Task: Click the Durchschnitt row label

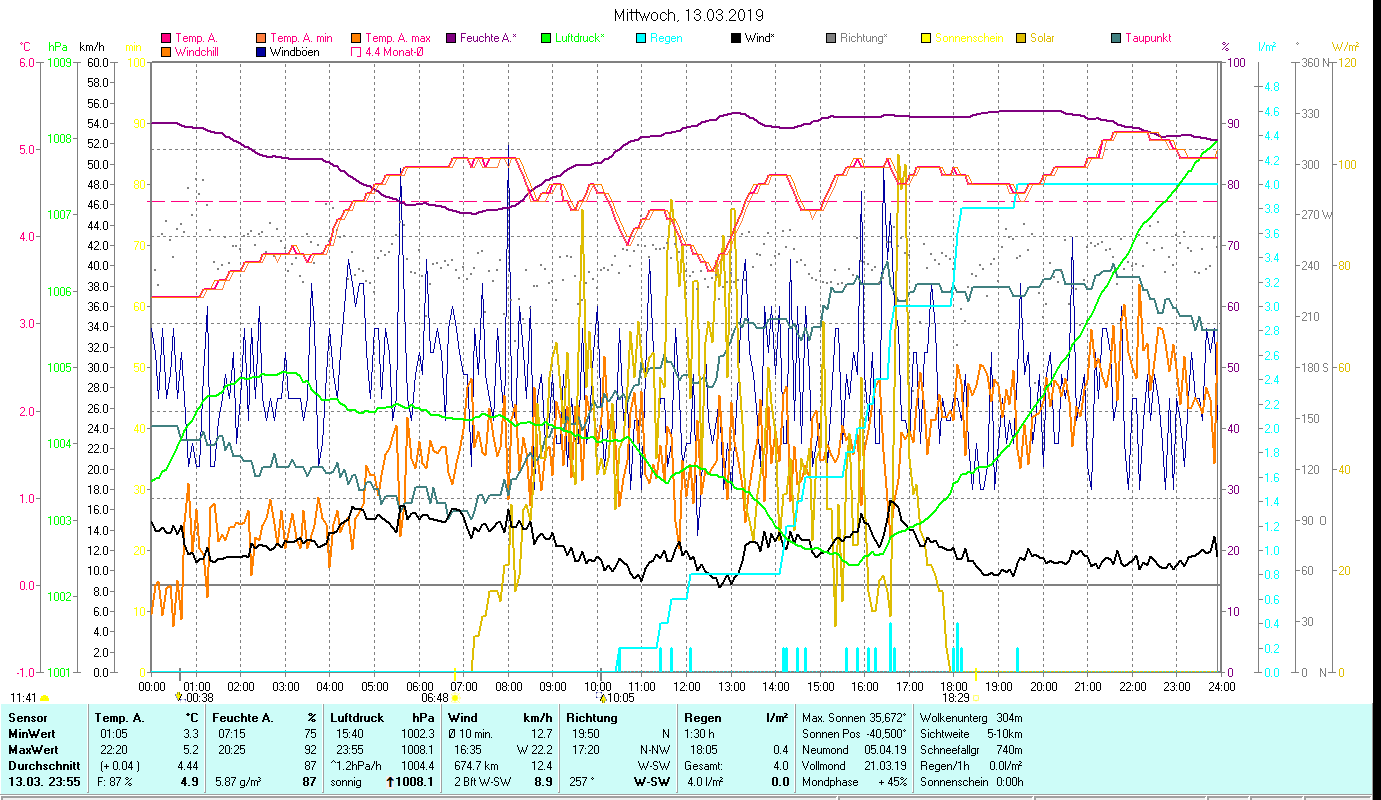Action: click(x=43, y=766)
